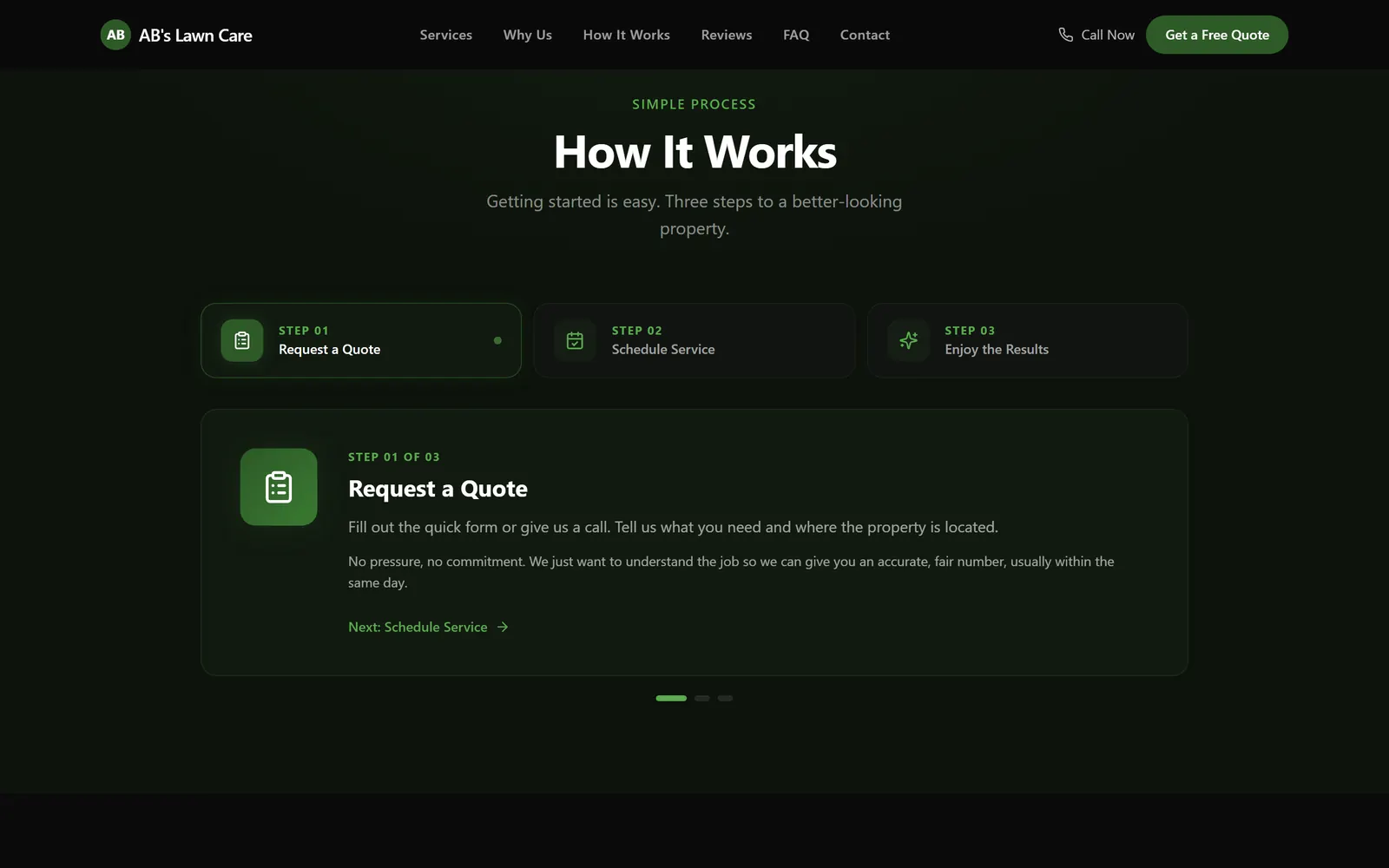This screenshot has width=1389, height=868.
Task: Follow the Next: Schedule Service link
Action: 428,627
